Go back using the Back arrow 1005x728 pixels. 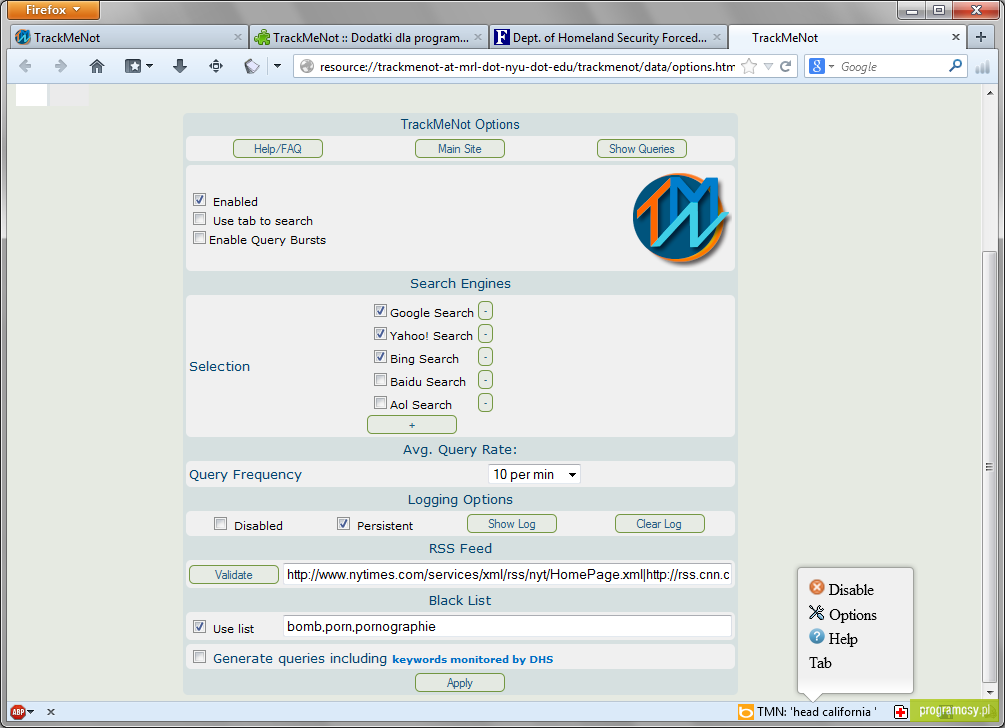click(26, 66)
